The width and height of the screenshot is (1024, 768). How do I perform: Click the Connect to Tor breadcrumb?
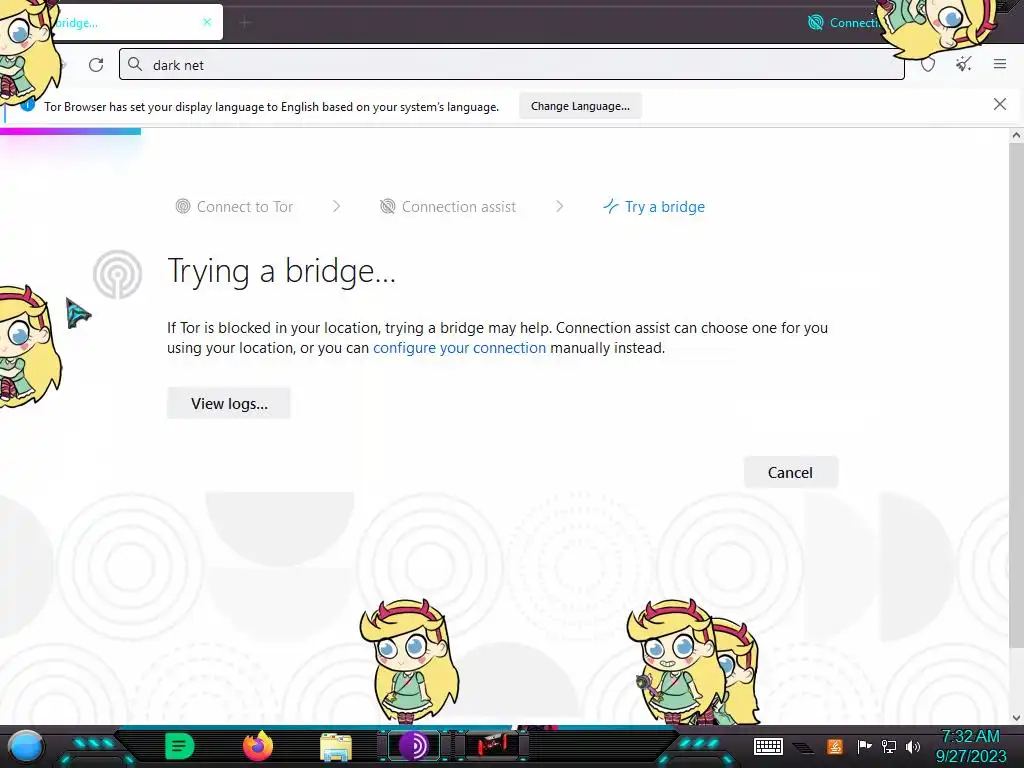234,206
